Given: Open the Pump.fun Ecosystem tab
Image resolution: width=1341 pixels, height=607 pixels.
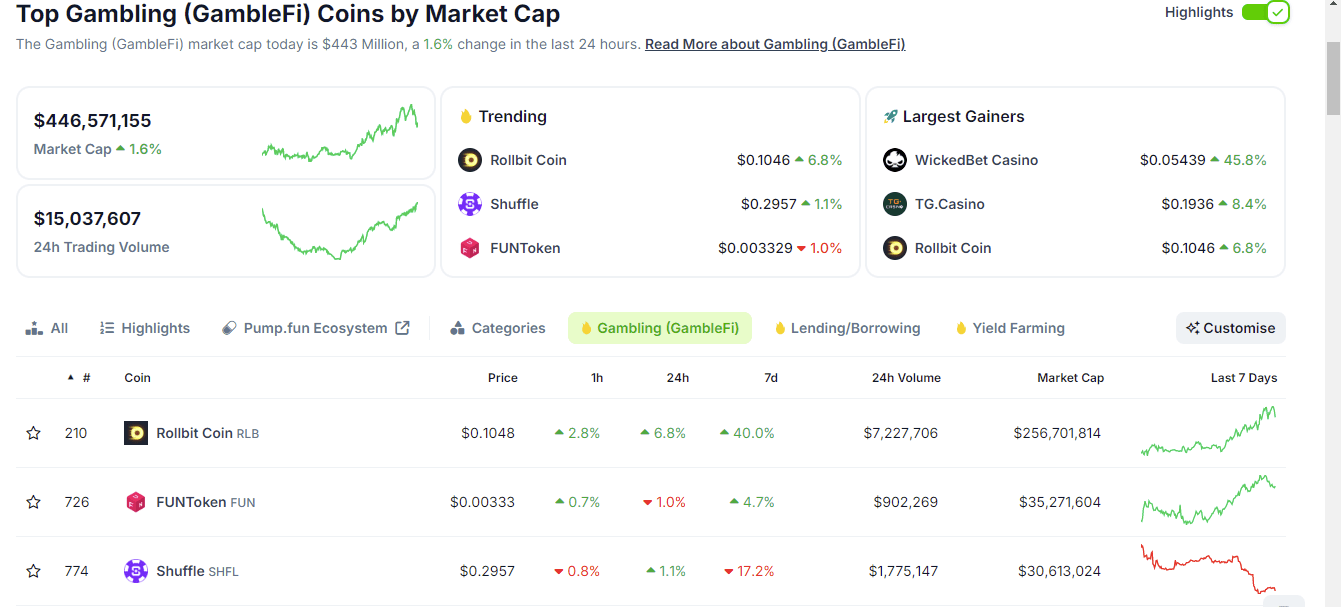Looking at the screenshot, I should (315, 328).
